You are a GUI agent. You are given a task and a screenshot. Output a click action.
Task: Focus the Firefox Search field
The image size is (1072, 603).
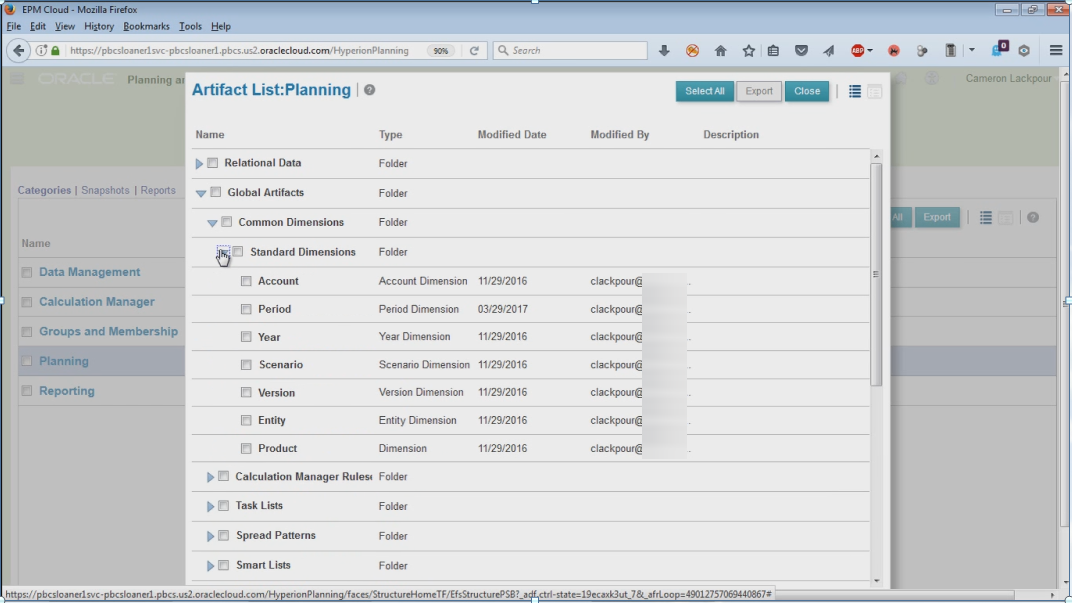(x=570, y=51)
